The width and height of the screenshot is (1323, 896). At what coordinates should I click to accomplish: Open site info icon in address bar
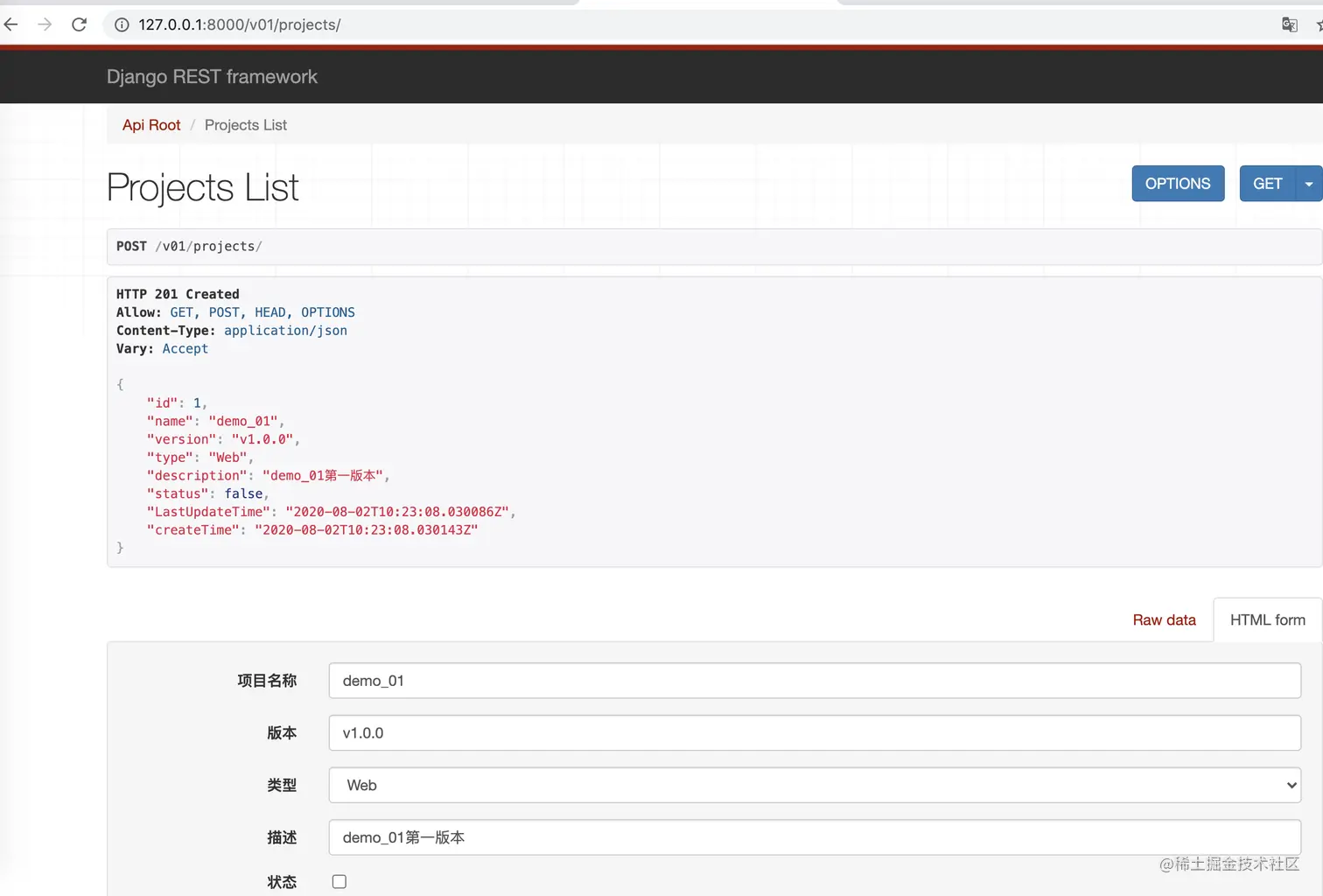[122, 24]
